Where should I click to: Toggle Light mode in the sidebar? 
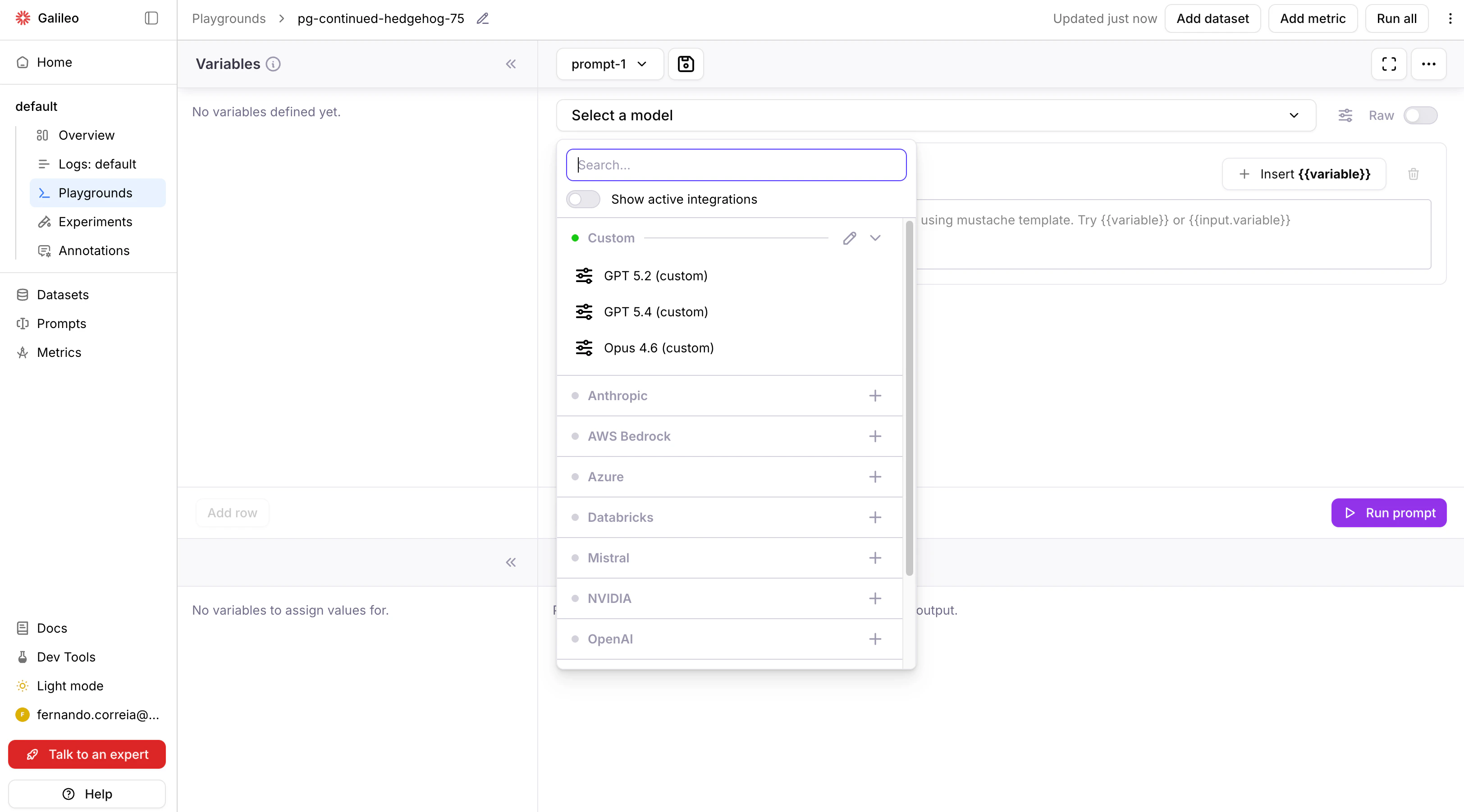[69, 685]
